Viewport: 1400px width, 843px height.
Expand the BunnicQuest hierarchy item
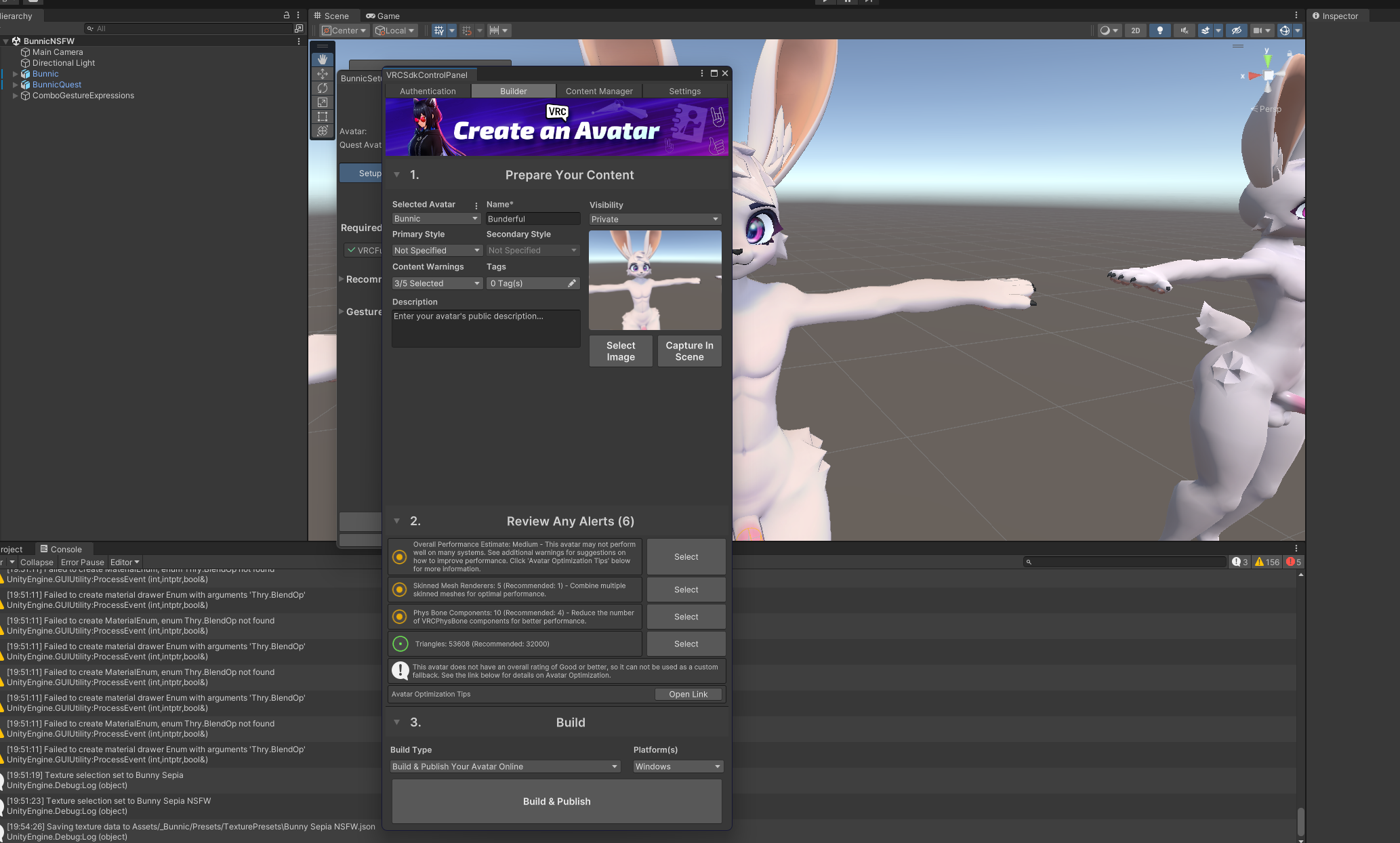pyautogui.click(x=15, y=85)
